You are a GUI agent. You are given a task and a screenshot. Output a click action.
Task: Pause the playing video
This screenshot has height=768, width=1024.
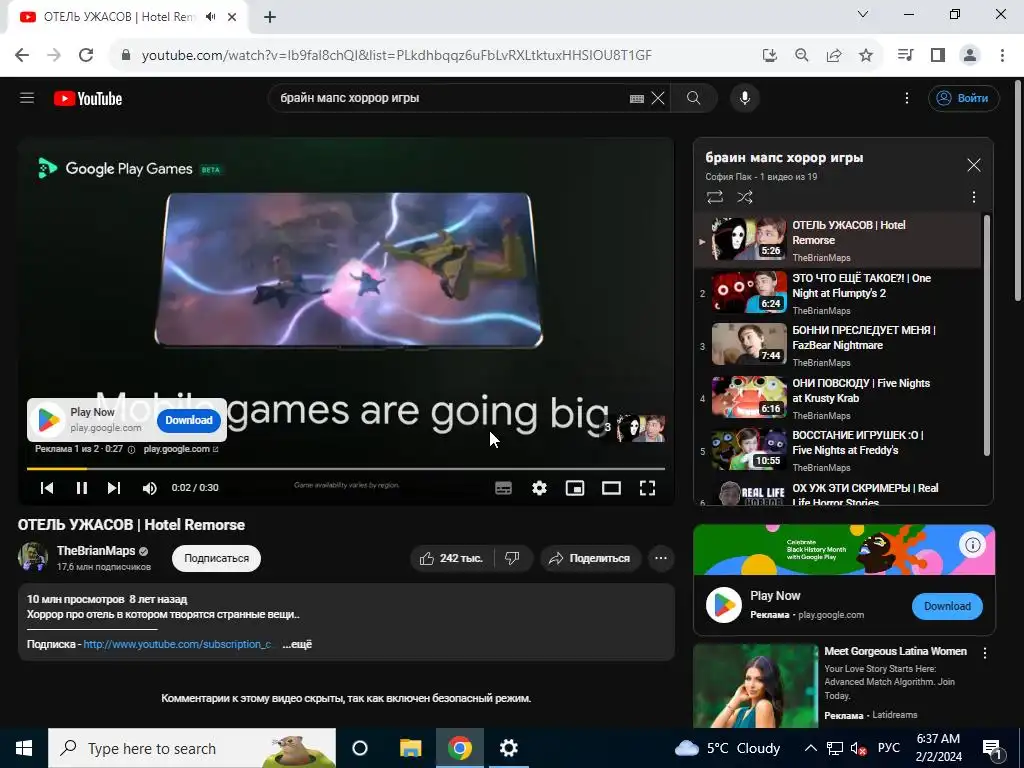82,488
